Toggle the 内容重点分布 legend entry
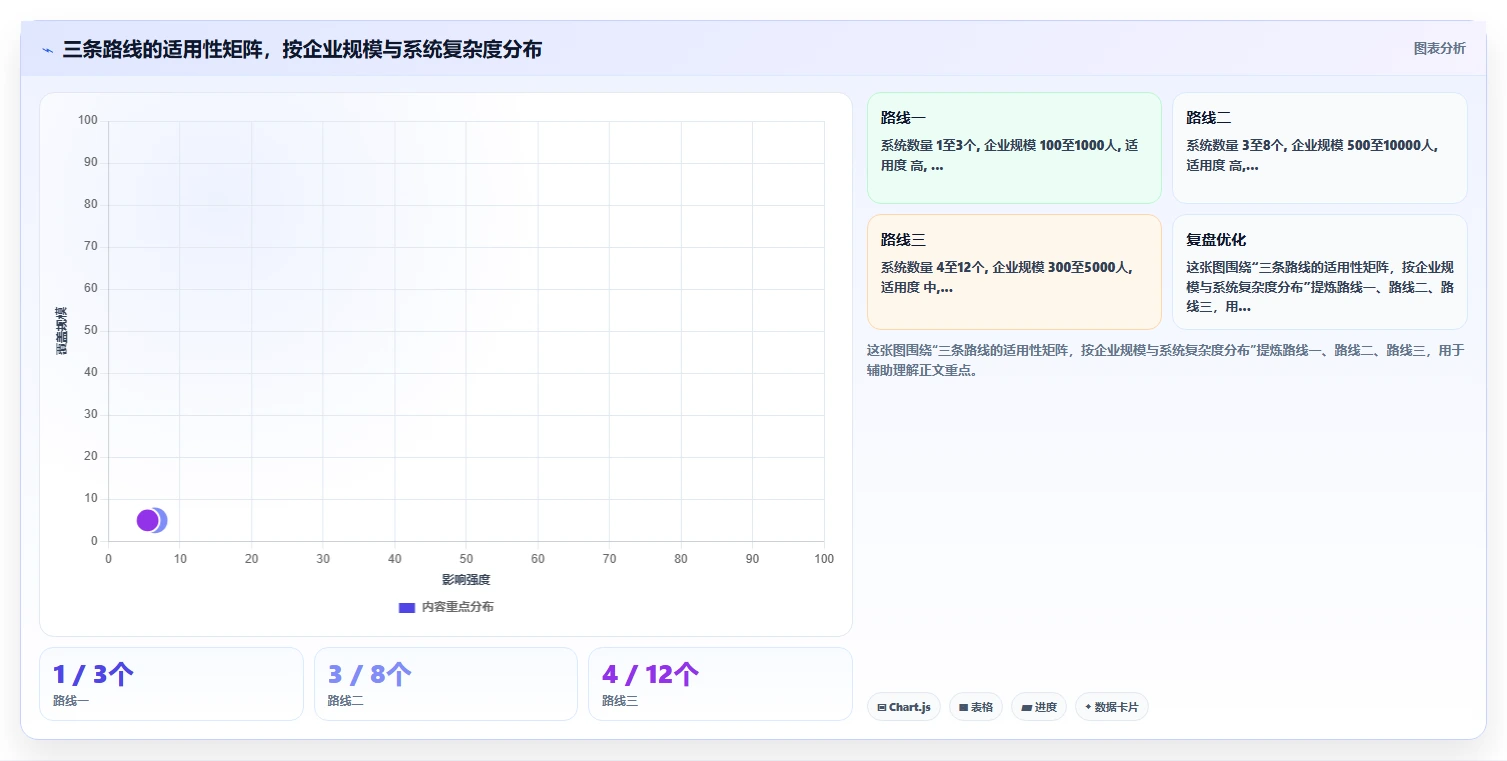This screenshot has height=761, width=1507. [x=445, y=607]
